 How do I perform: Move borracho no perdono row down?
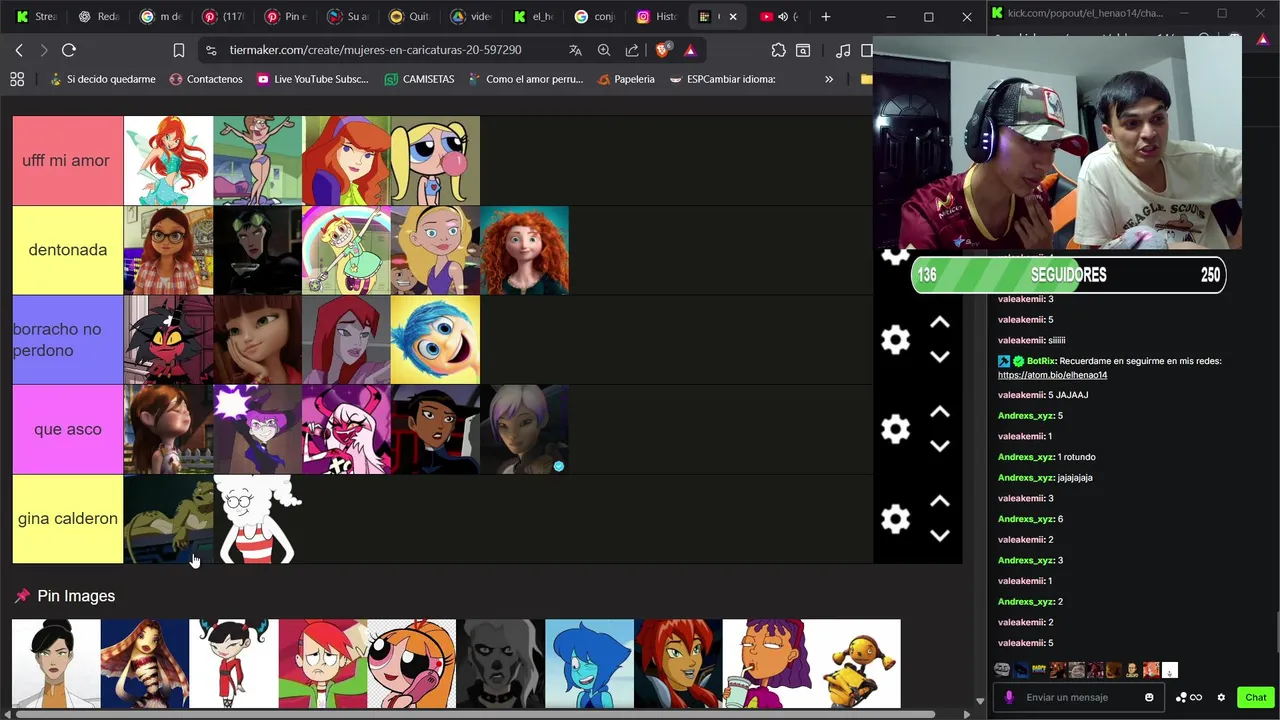[x=939, y=357]
